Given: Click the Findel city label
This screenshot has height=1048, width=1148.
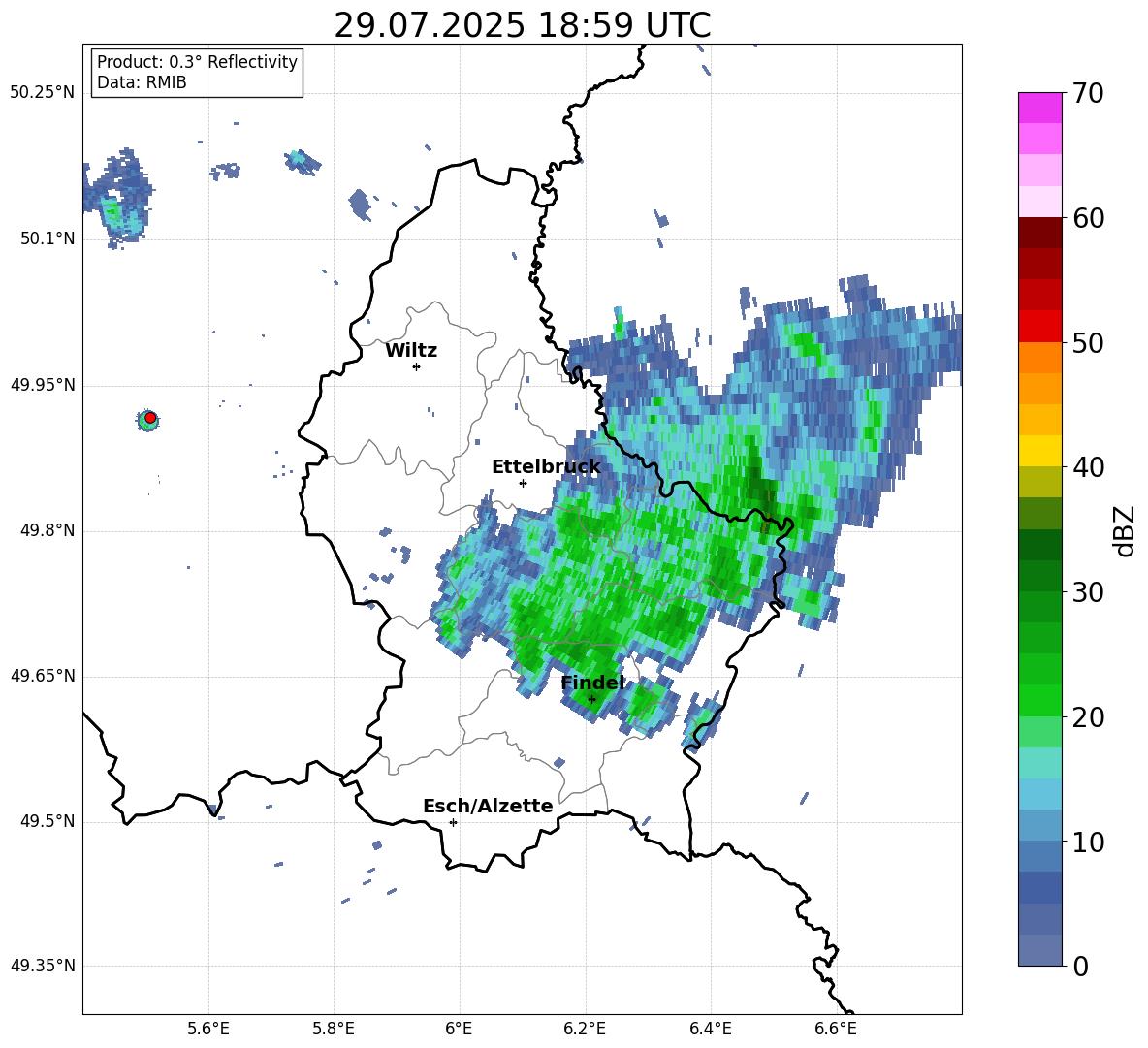Looking at the screenshot, I should [x=593, y=683].
